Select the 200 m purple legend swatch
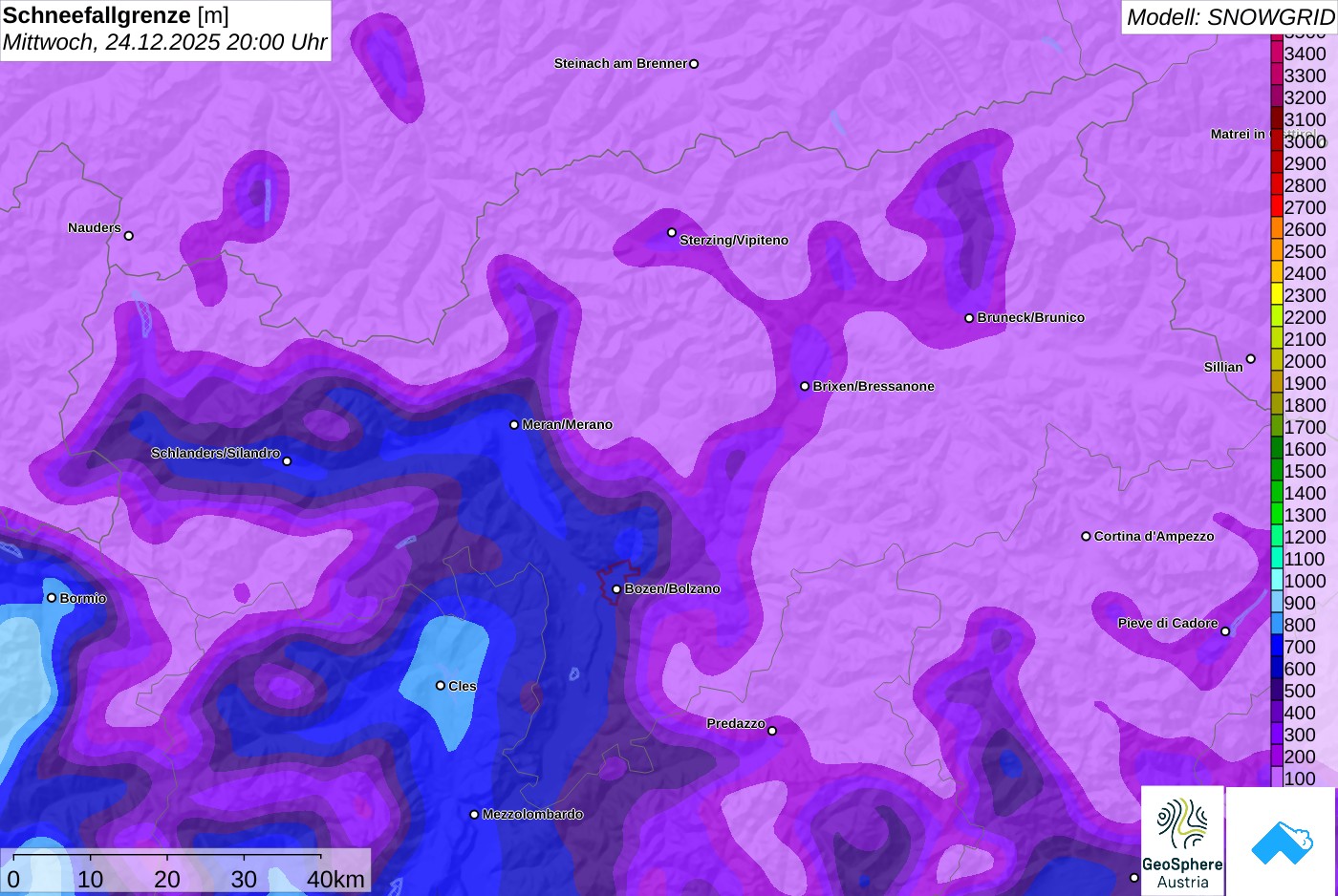Viewport: 1338px width, 896px height. click(1277, 756)
